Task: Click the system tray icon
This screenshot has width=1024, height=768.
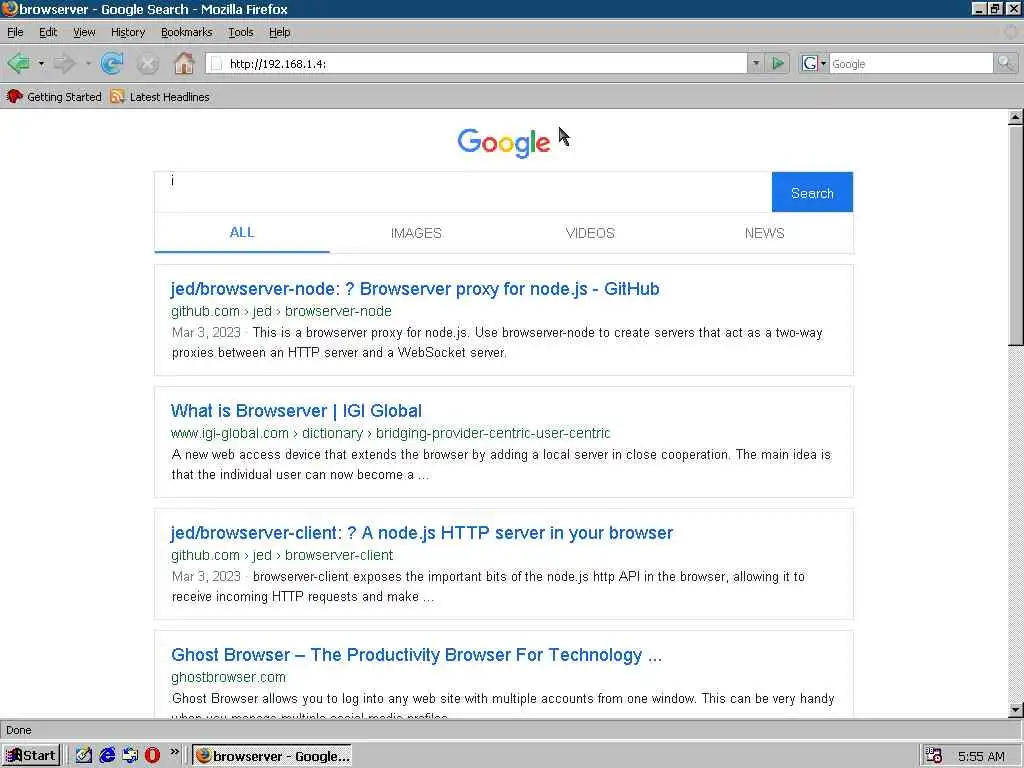Action: (933, 756)
